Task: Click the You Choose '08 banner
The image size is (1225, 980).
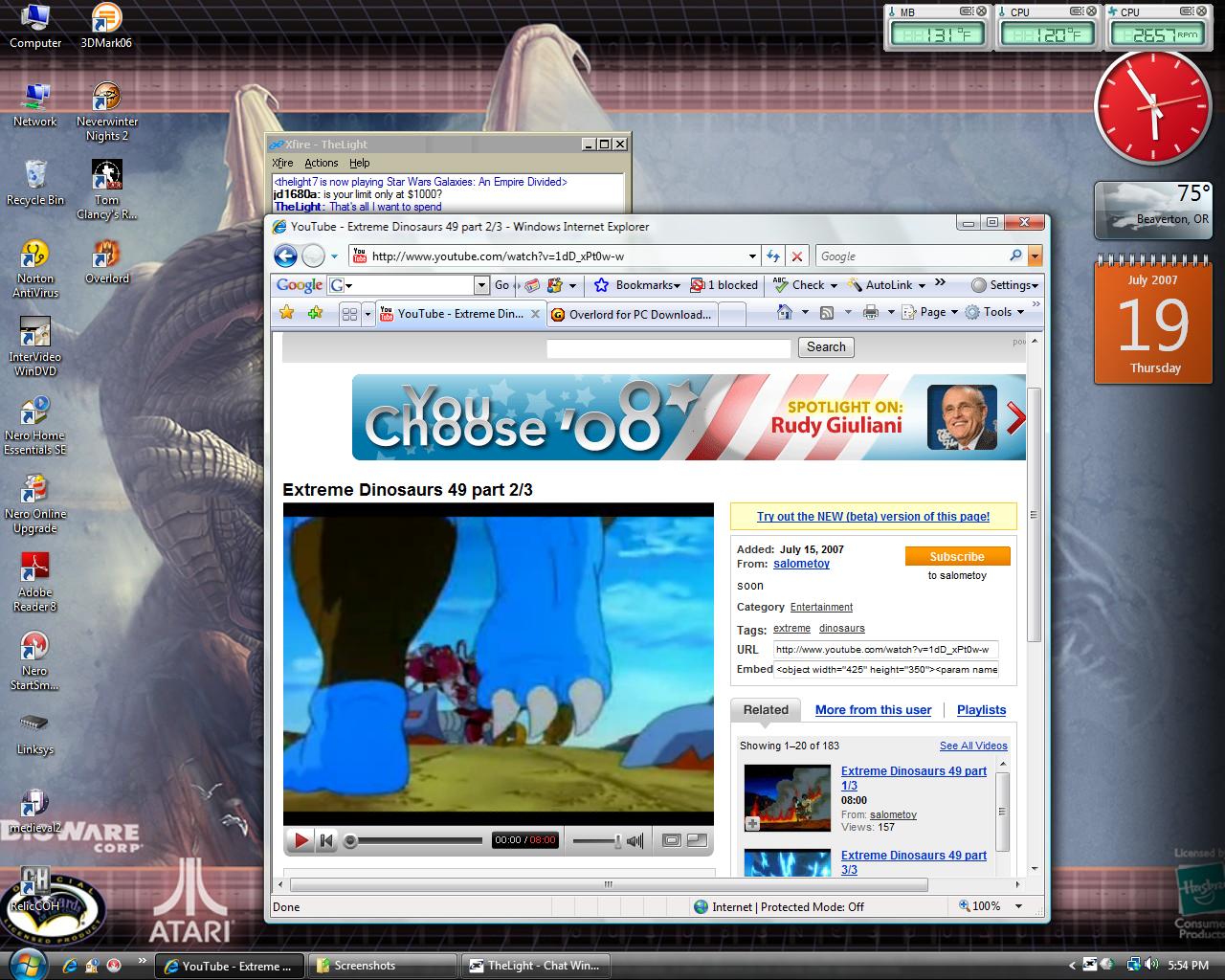Action: pos(689,417)
